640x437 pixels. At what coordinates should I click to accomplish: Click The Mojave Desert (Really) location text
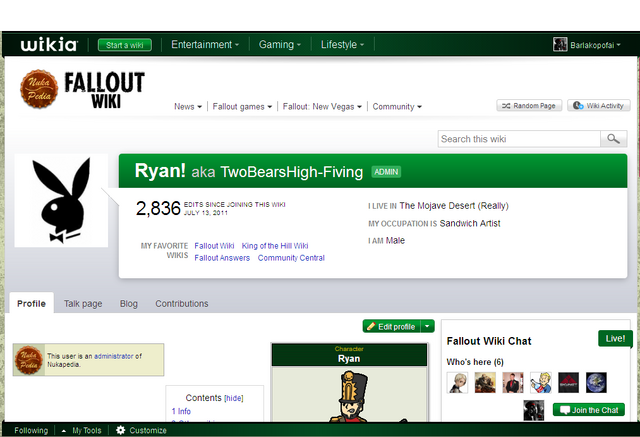pyautogui.click(x=454, y=206)
